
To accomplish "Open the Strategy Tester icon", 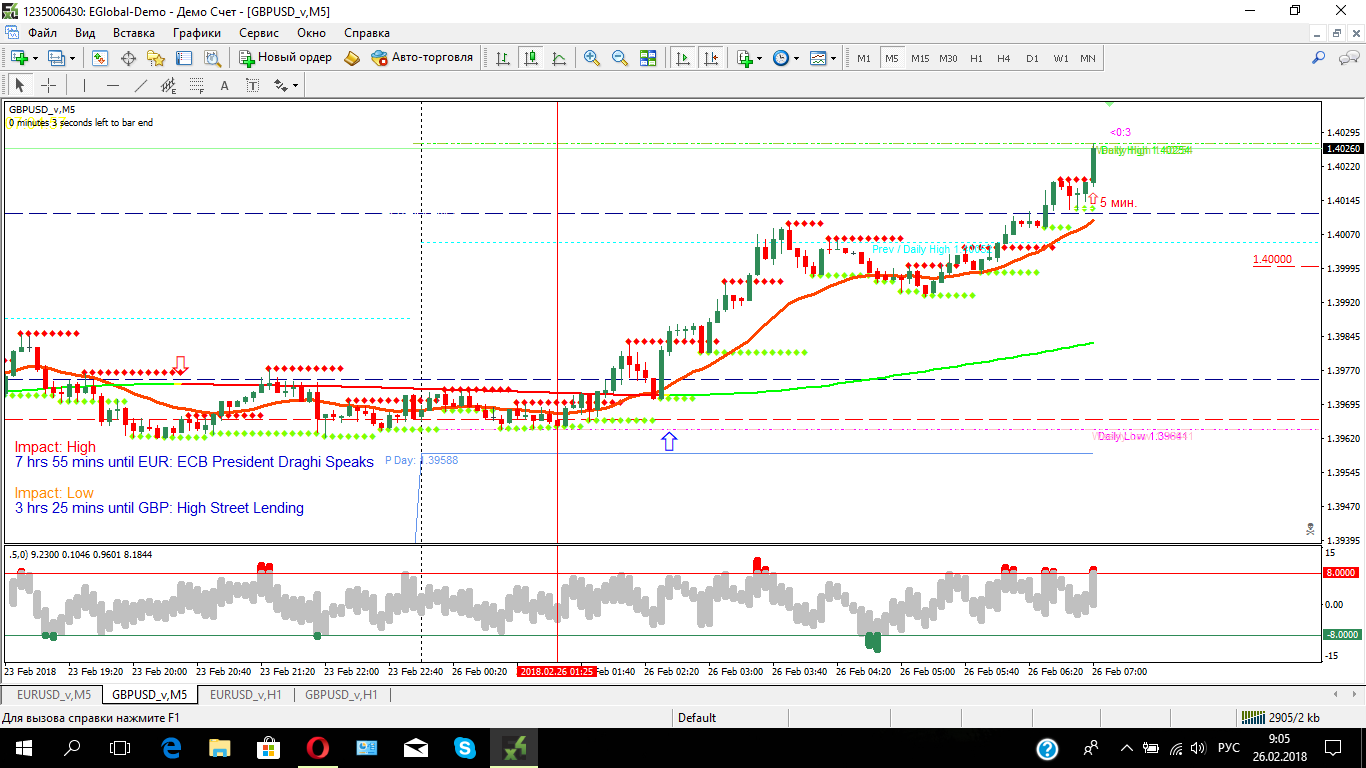I will [x=213, y=58].
